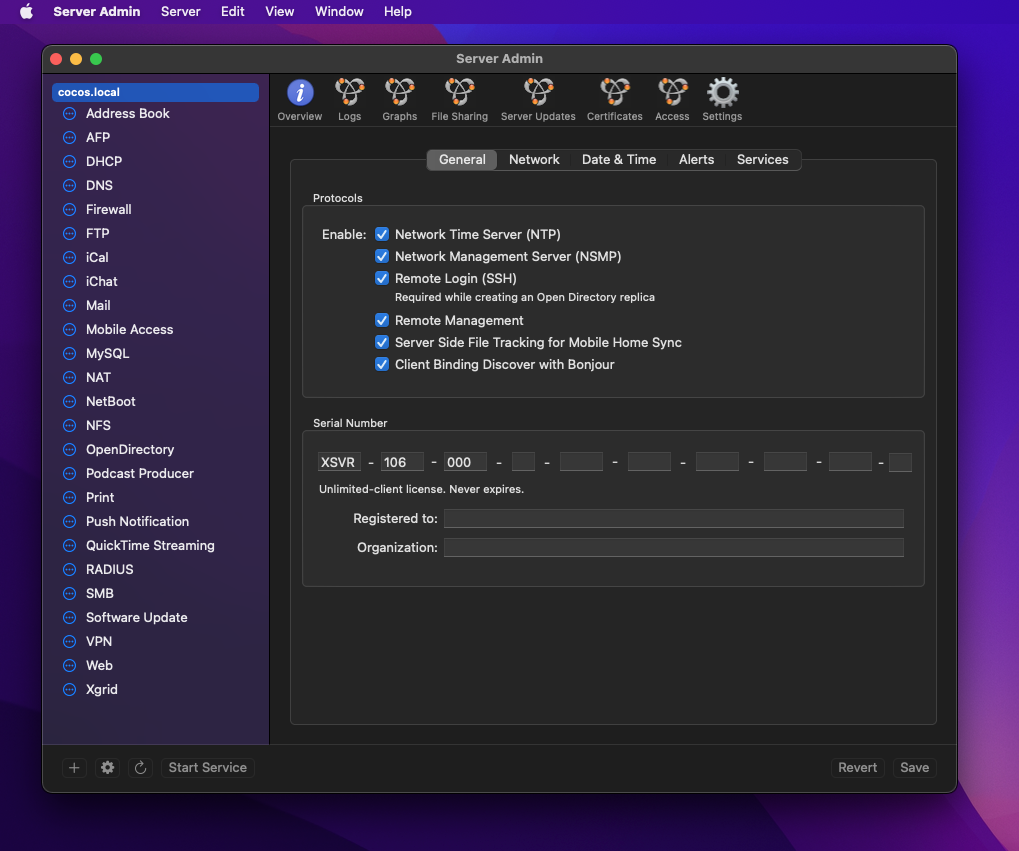Select the Firewall service in sidebar
This screenshot has height=851, width=1019.
pyautogui.click(x=108, y=209)
